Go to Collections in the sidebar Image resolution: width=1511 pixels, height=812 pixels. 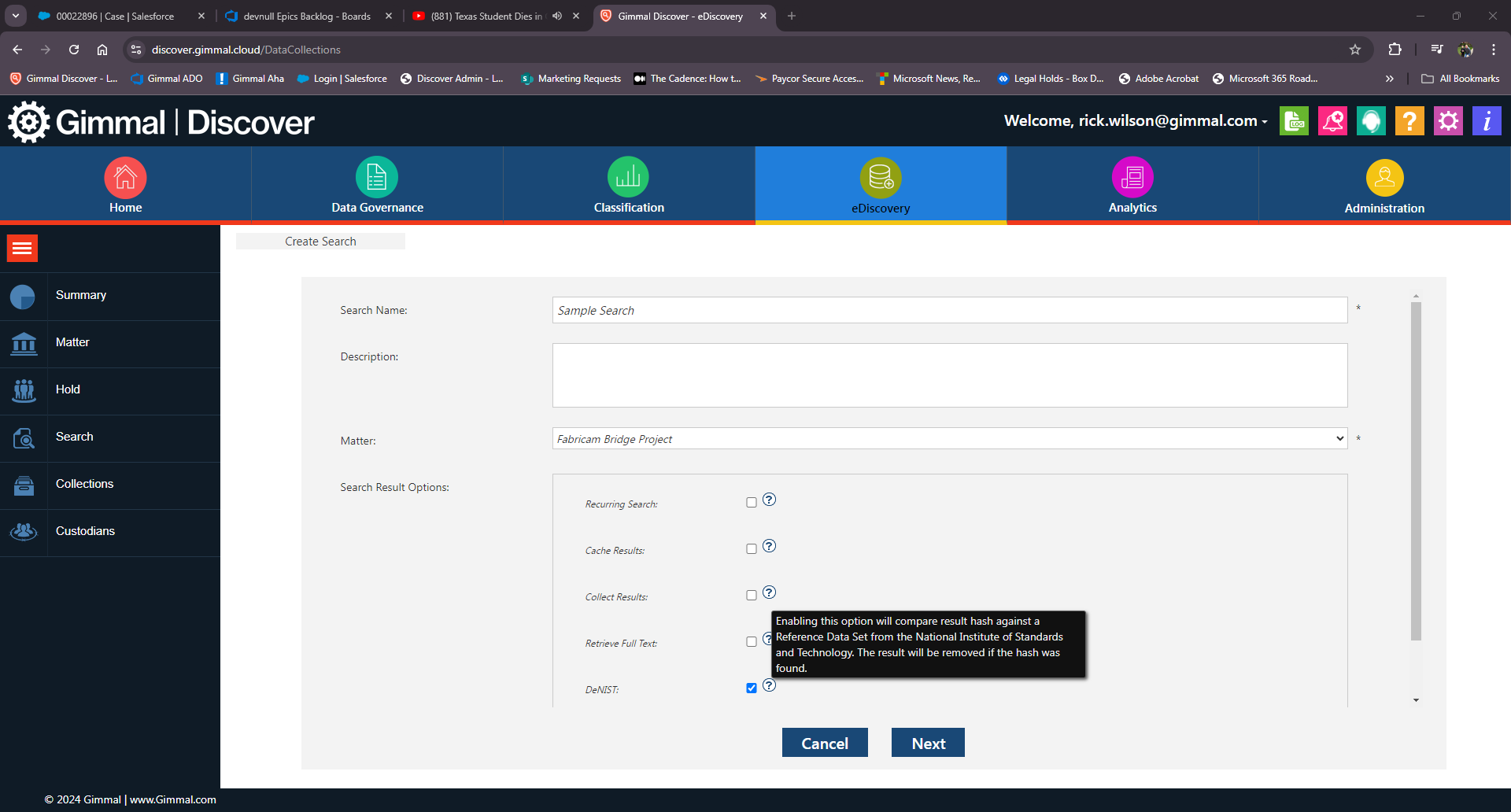click(84, 484)
